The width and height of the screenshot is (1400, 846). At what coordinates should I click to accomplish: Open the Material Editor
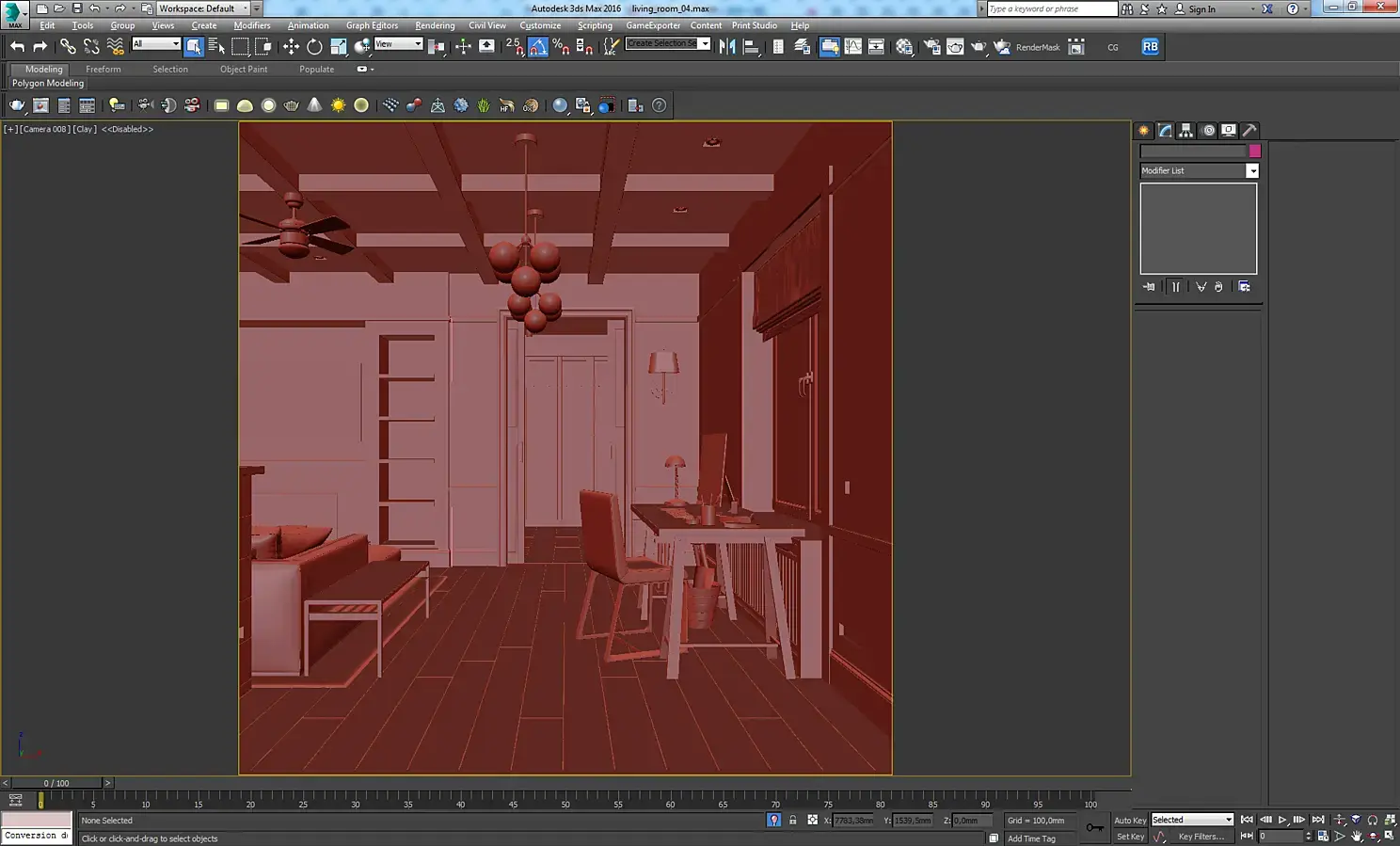coord(904,46)
